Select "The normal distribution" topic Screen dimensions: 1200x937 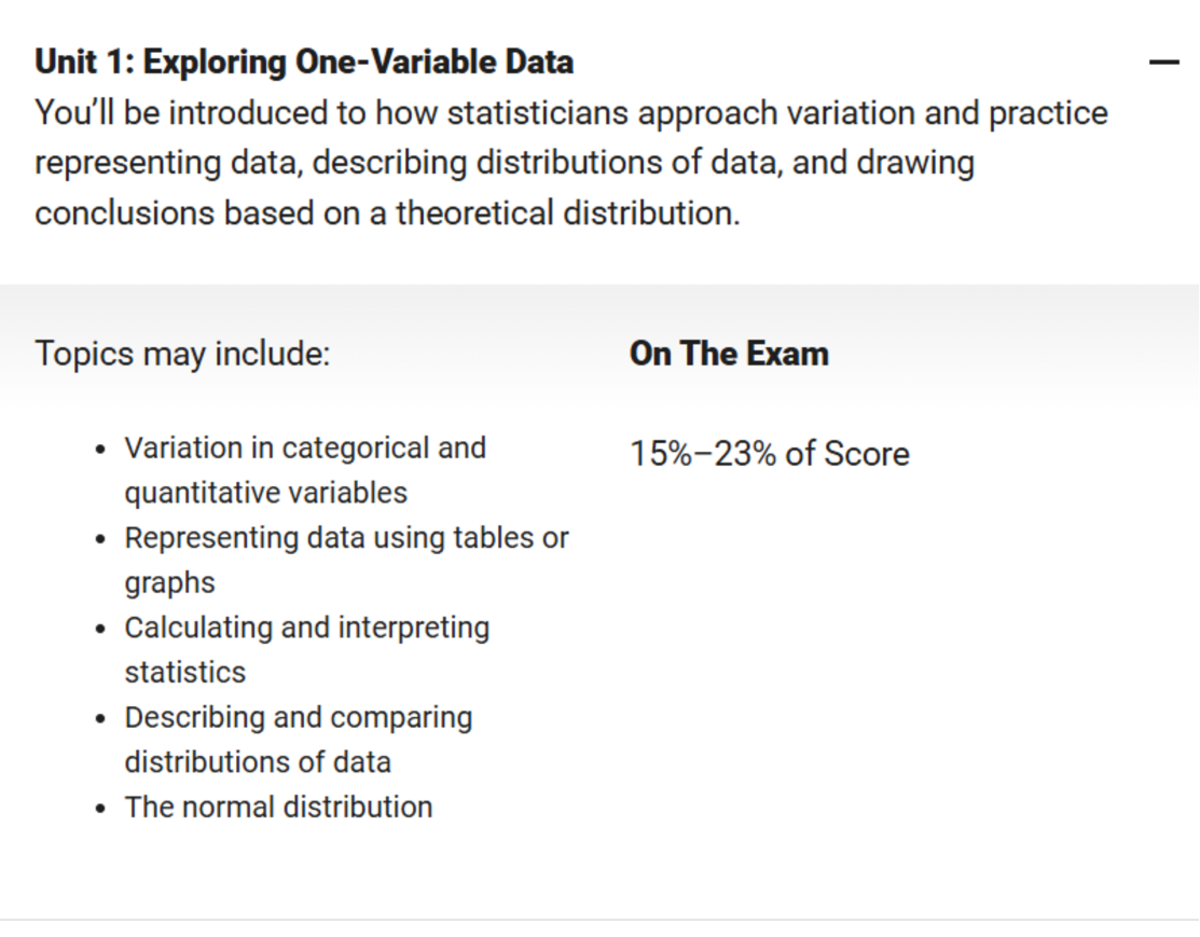[x=278, y=807]
